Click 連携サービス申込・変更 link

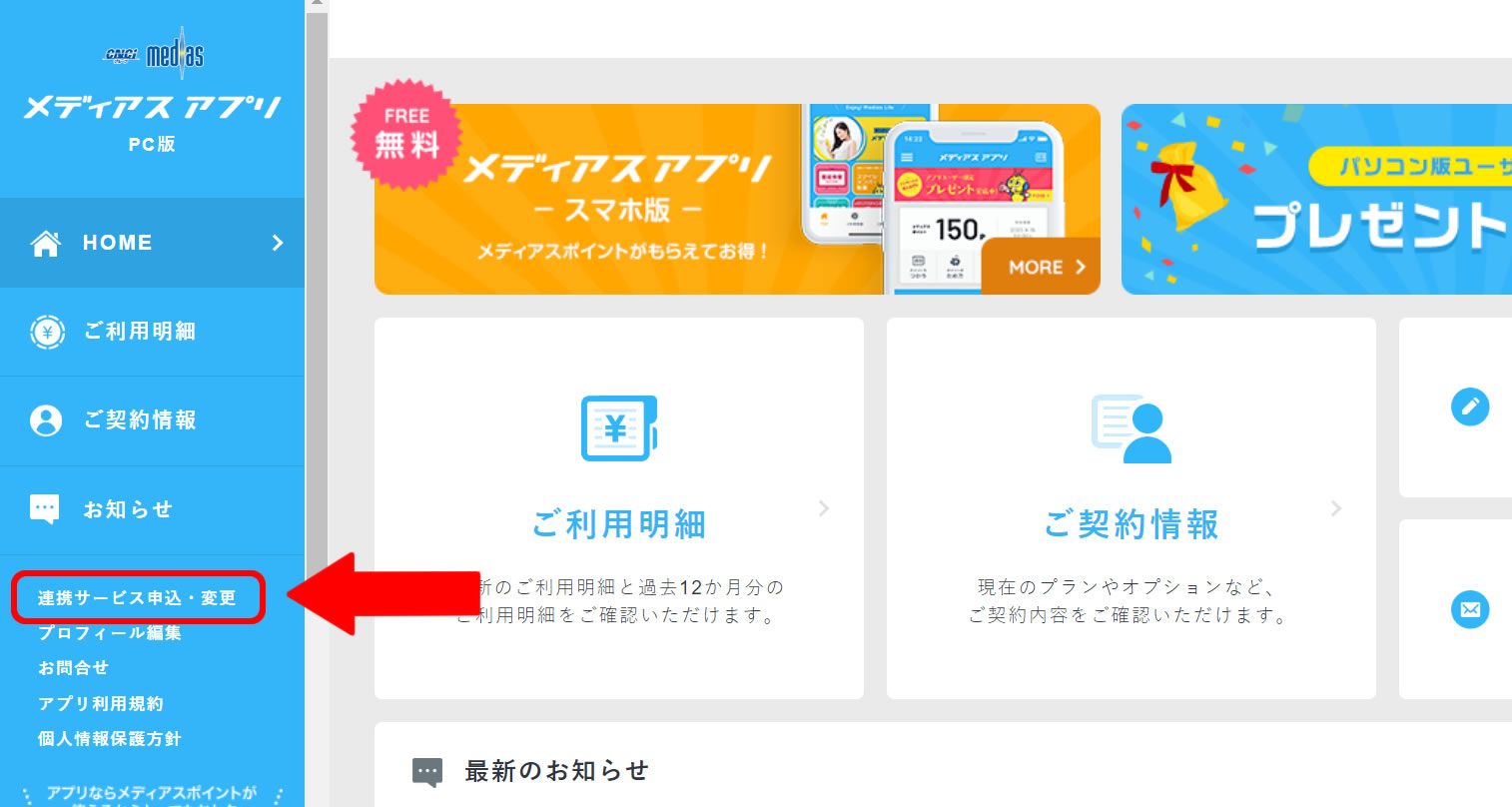click(137, 598)
